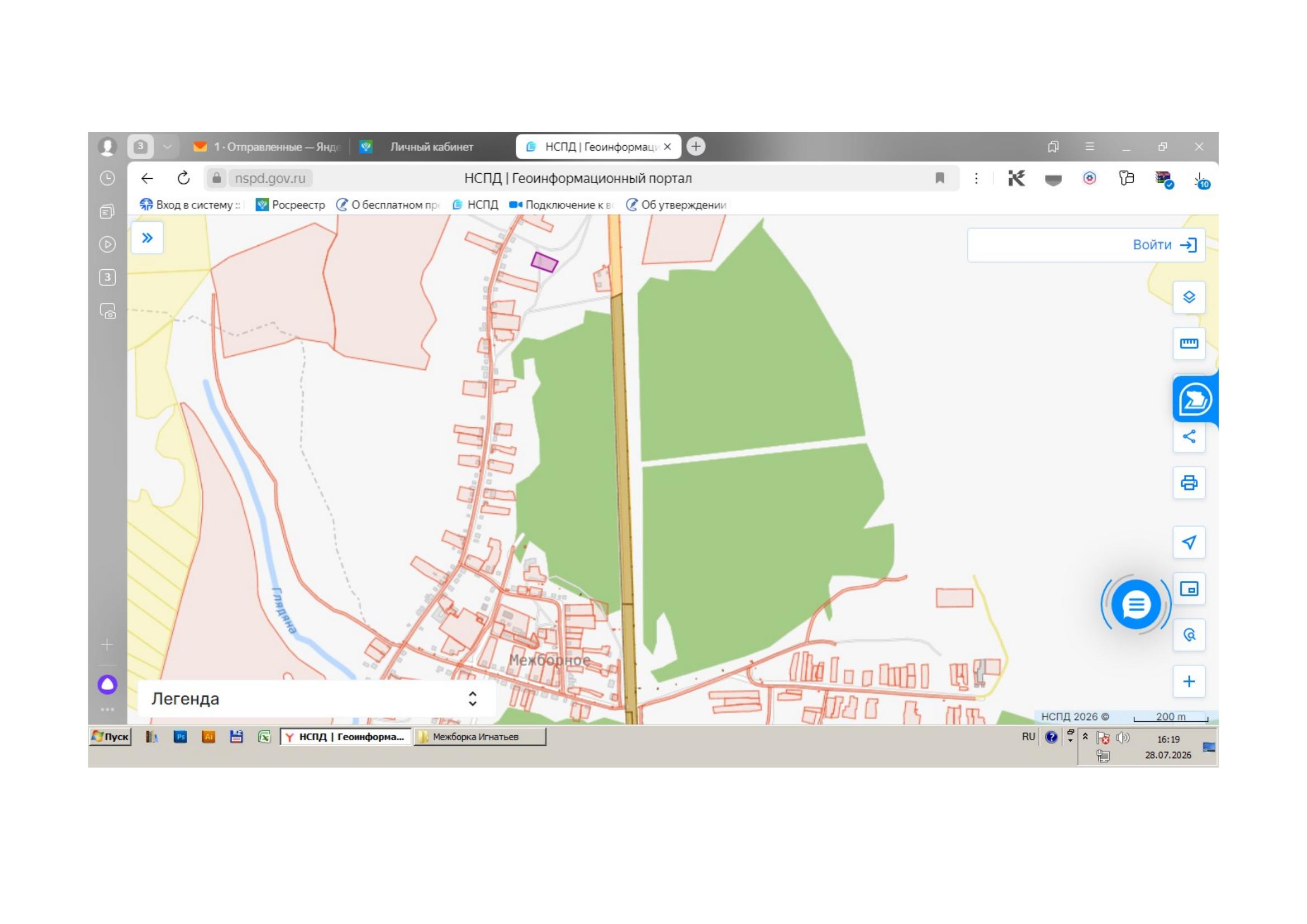Open the tab group dropdown arrow

[x=168, y=147]
